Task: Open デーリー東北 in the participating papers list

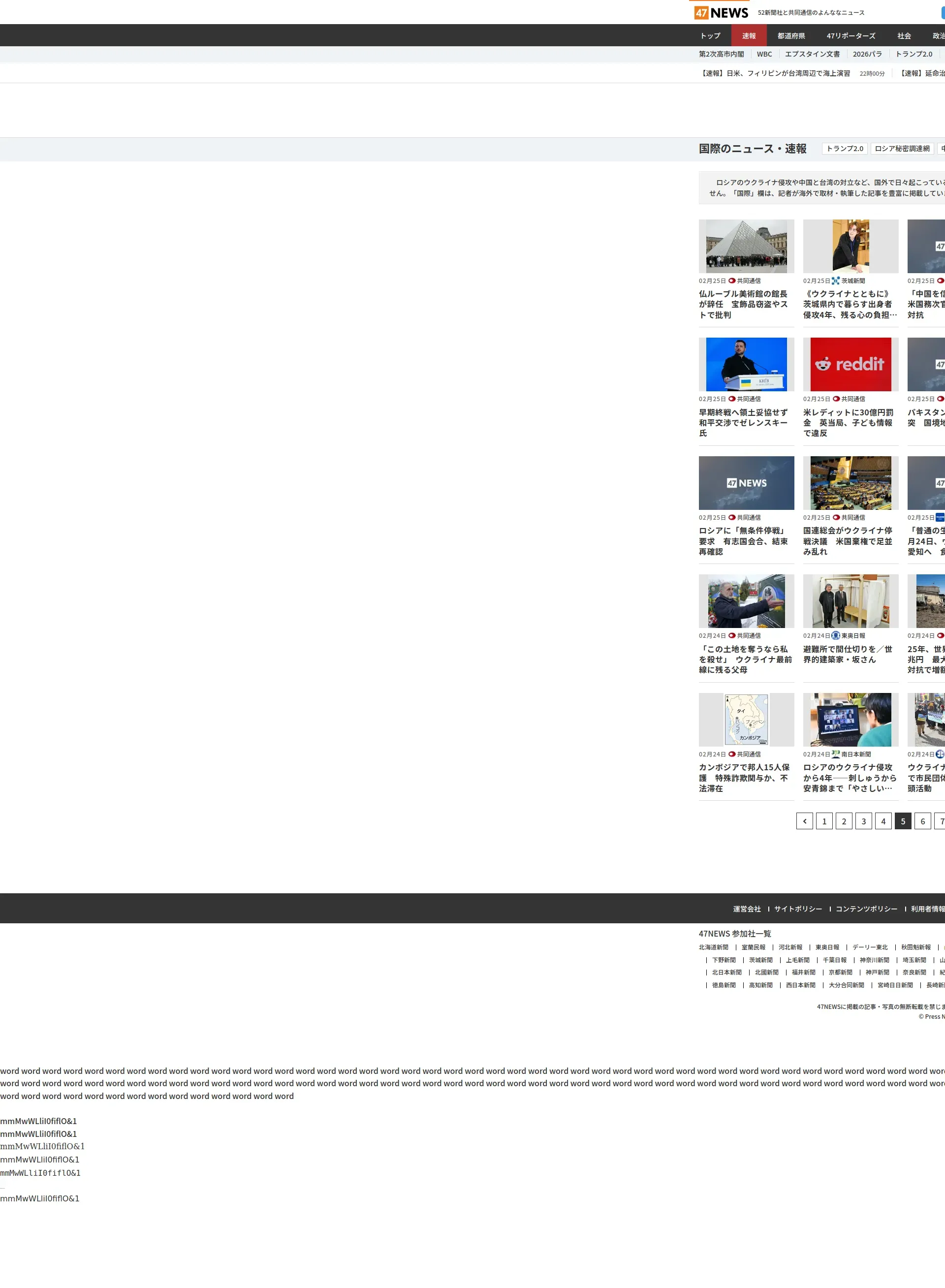Action: [x=870, y=948]
